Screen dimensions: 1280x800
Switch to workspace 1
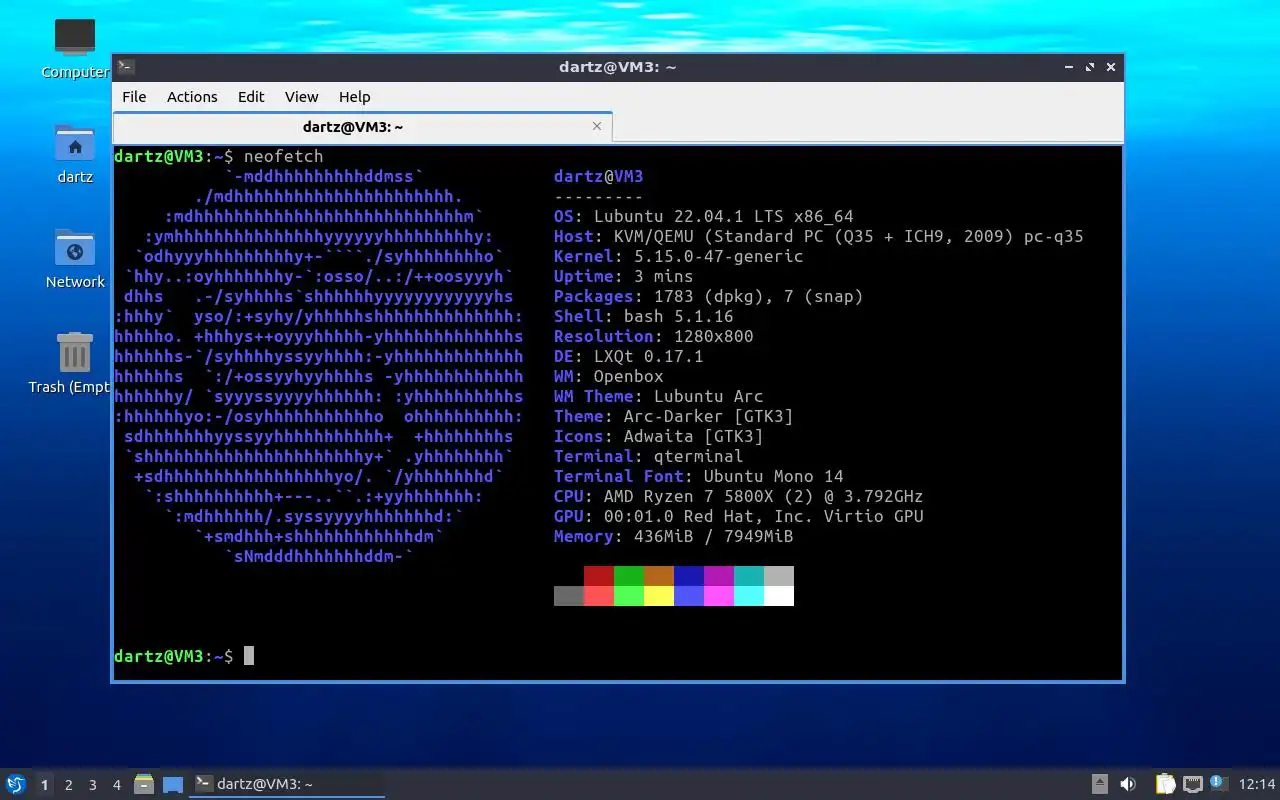(x=44, y=785)
